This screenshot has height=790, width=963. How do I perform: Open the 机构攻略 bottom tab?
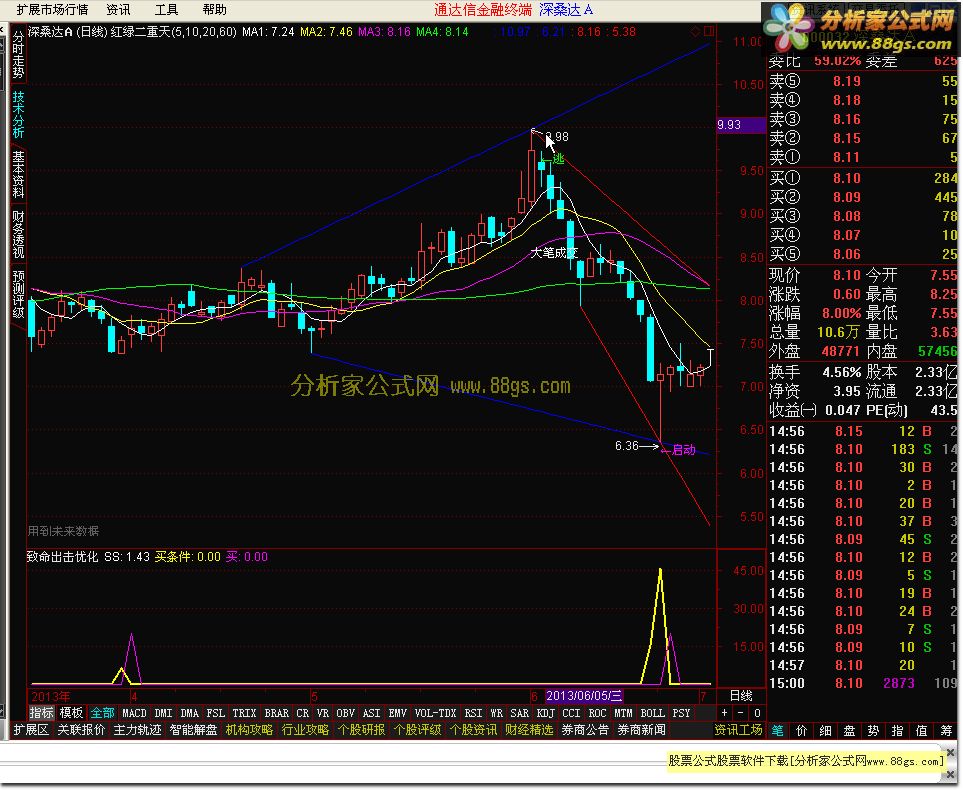click(249, 730)
